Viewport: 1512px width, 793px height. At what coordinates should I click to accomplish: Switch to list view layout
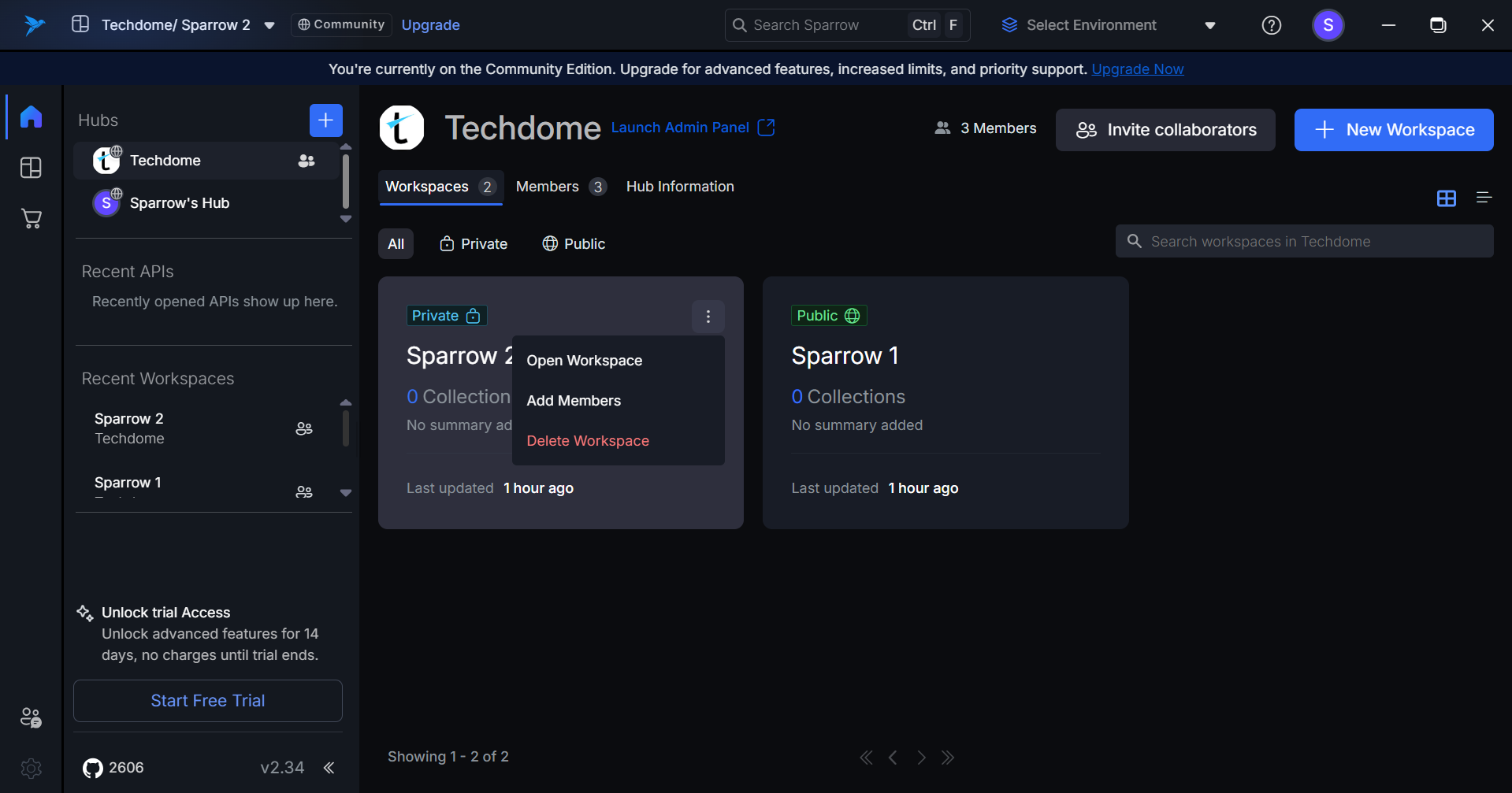point(1484,198)
